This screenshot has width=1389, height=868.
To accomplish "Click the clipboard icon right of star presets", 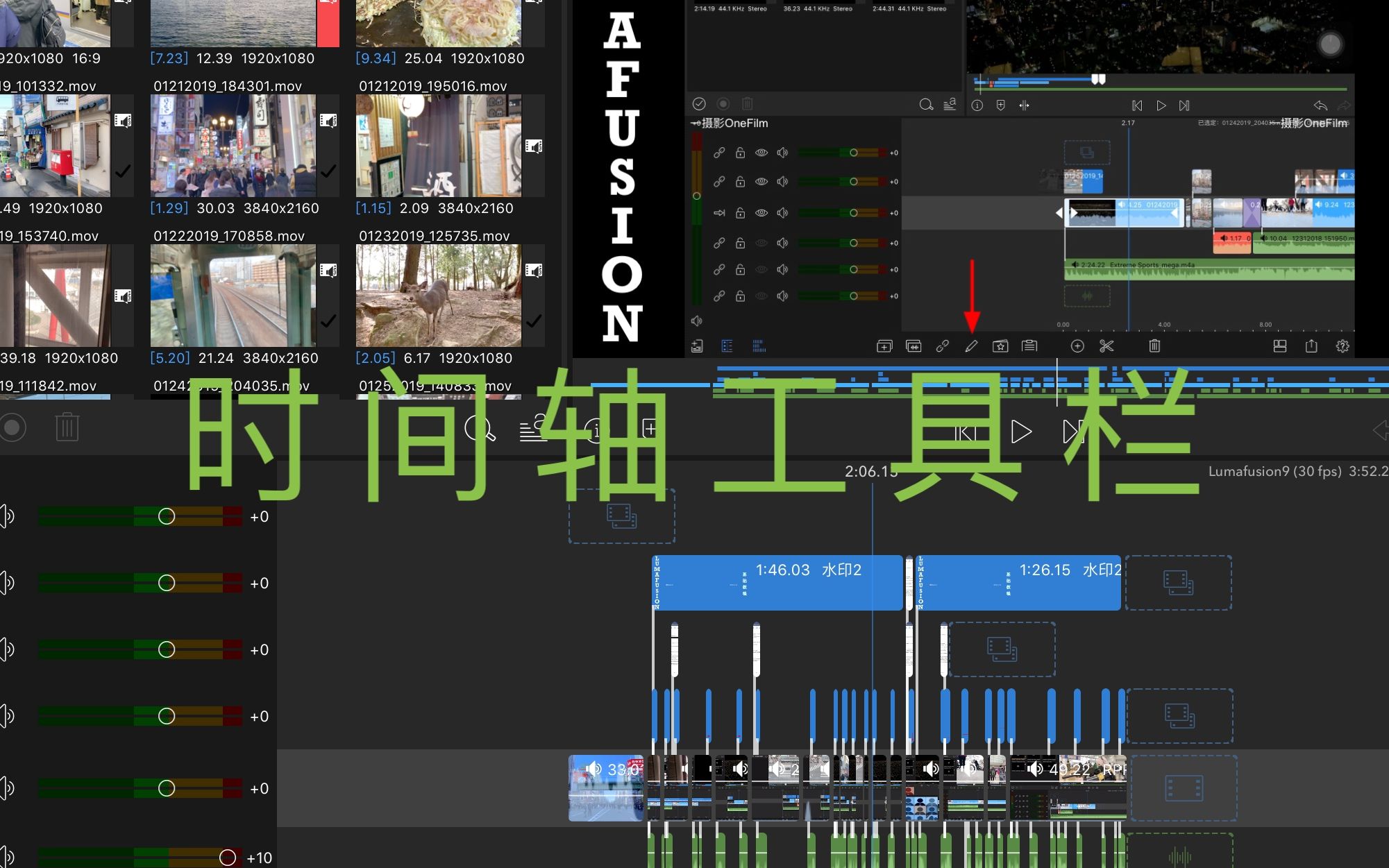I will [1029, 346].
